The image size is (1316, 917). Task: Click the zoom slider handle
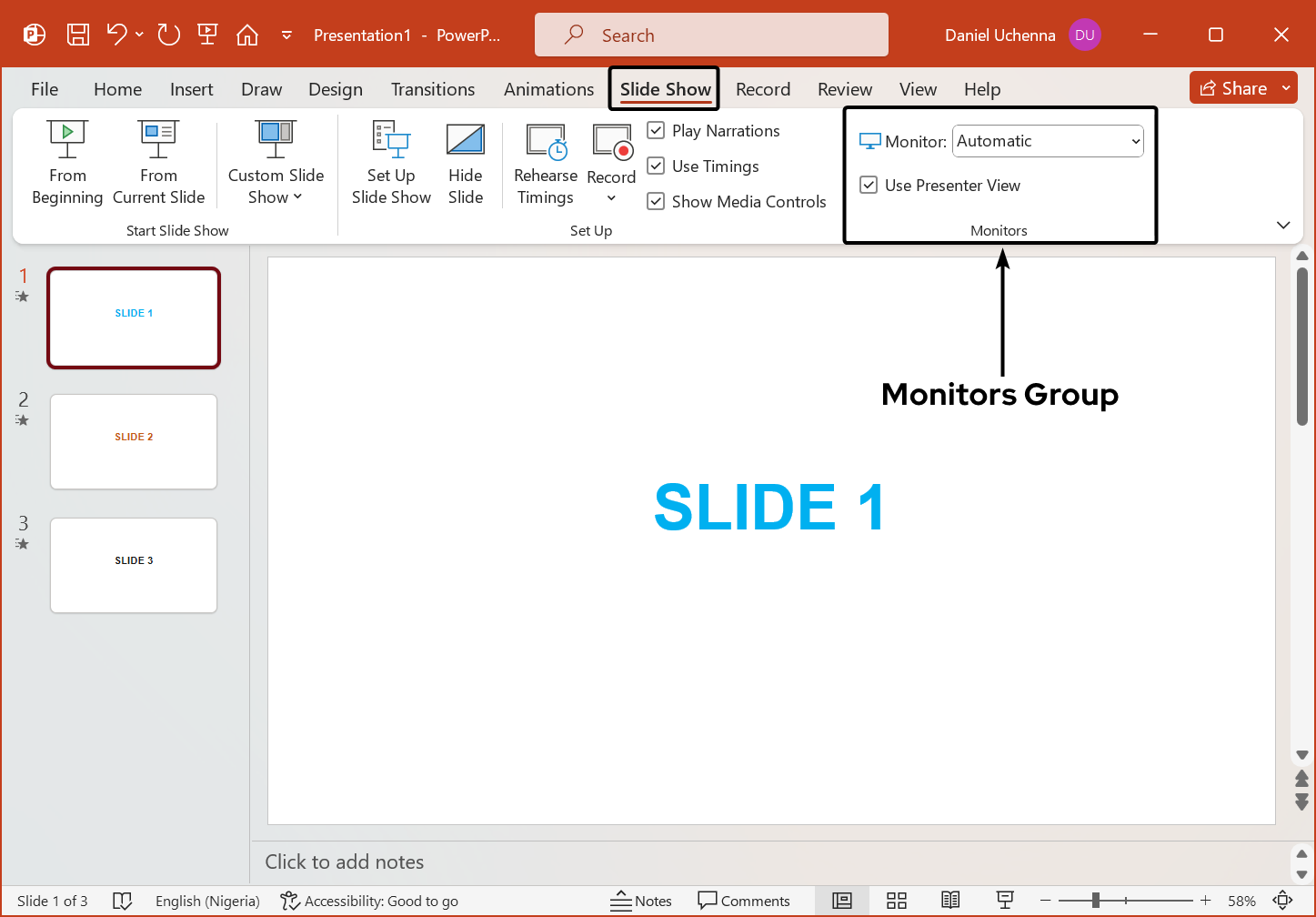(1096, 901)
